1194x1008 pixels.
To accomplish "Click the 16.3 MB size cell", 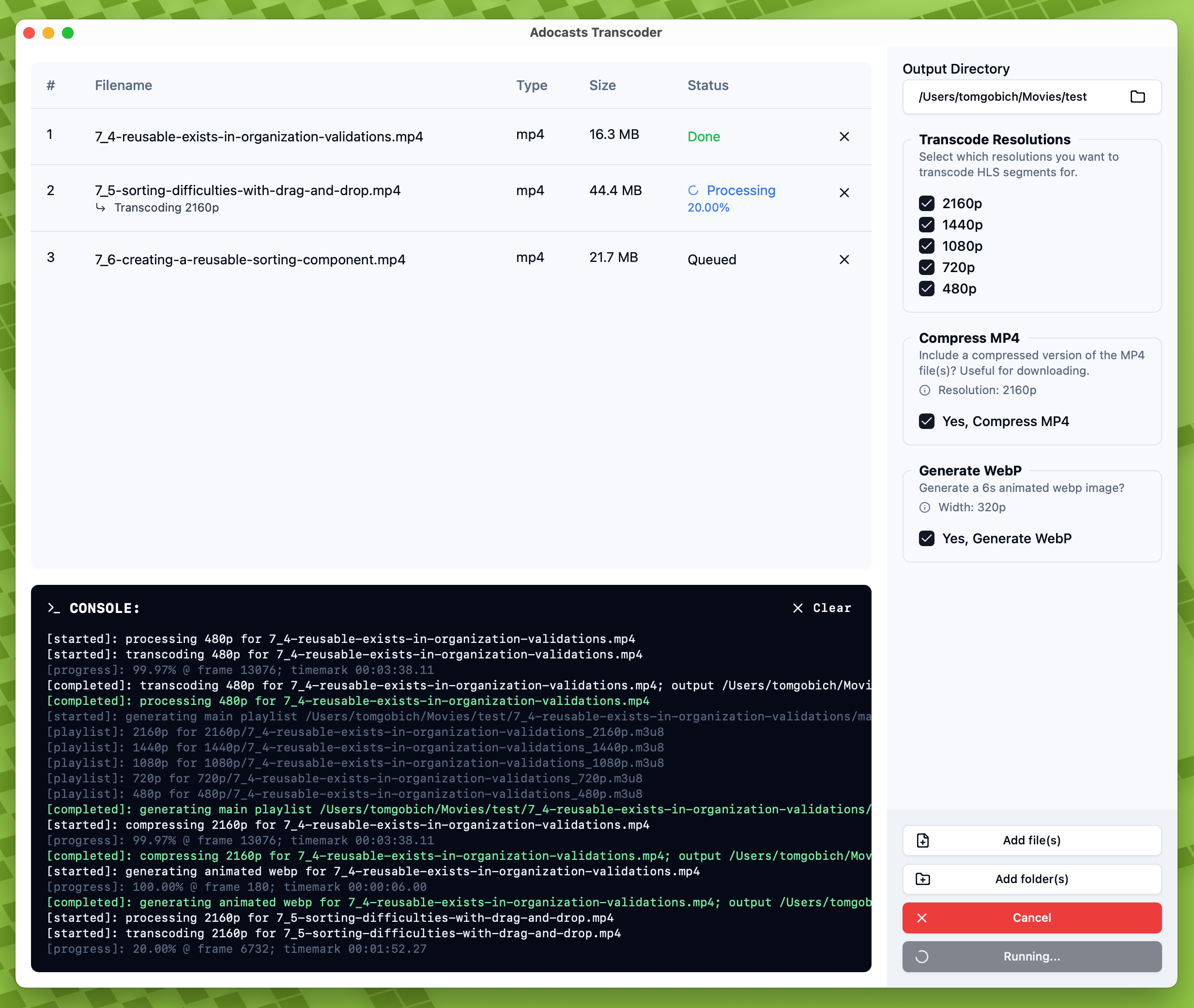I will tap(614, 134).
